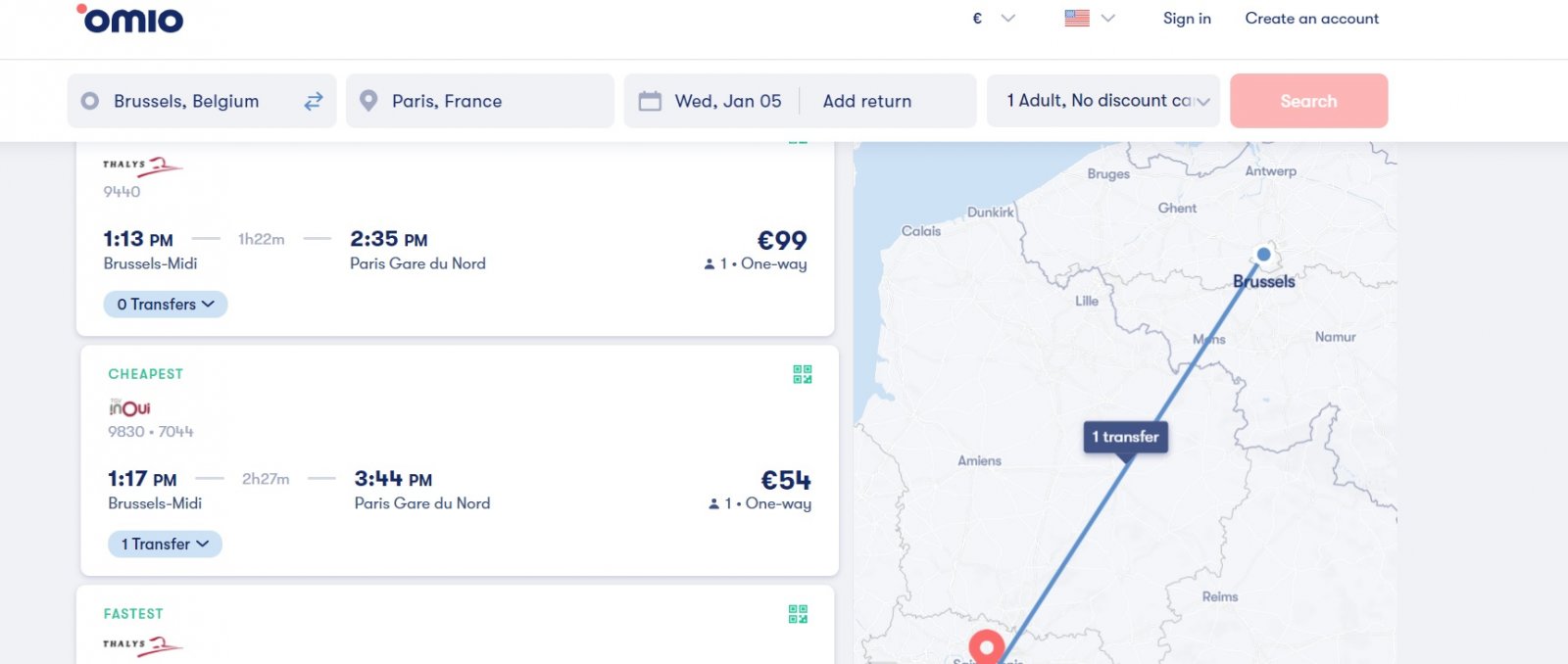The image size is (1568, 664).
Task: Click the Brussels origin marker on map
Action: (1264, 255)
